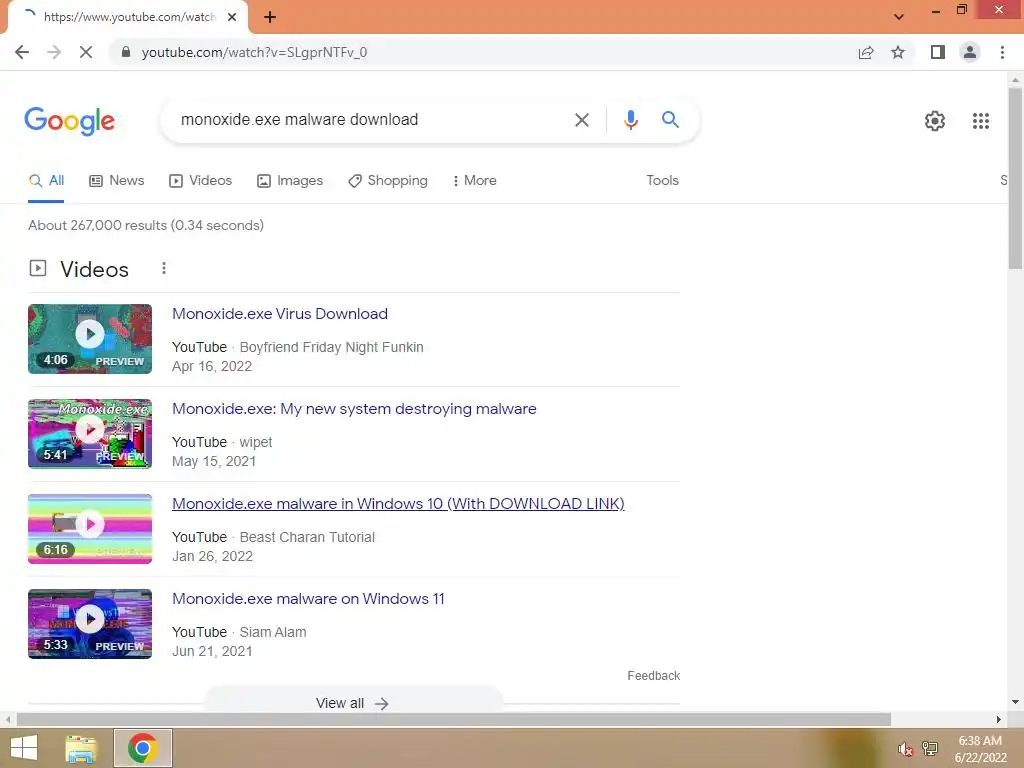1024x768 pixels.
Task: Open the taskbar clock and date
Action: pos(980,749)
